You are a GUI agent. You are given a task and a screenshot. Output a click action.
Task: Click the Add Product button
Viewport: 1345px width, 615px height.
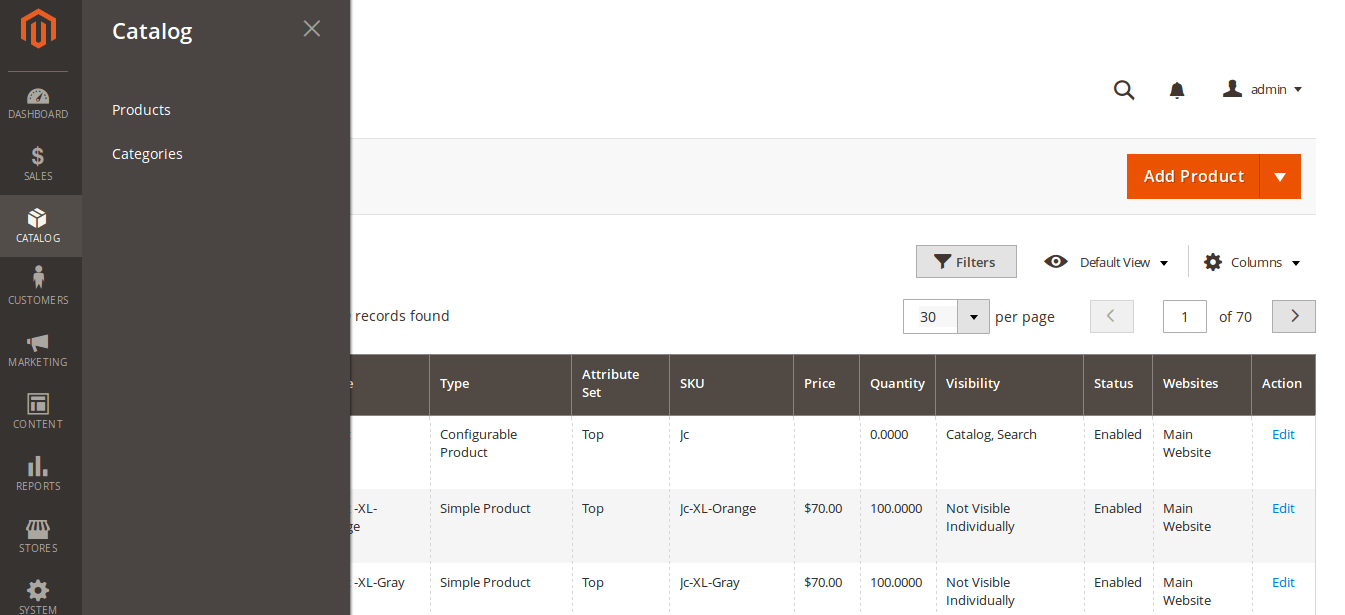pyautogui.click(x=1193, y=176)
